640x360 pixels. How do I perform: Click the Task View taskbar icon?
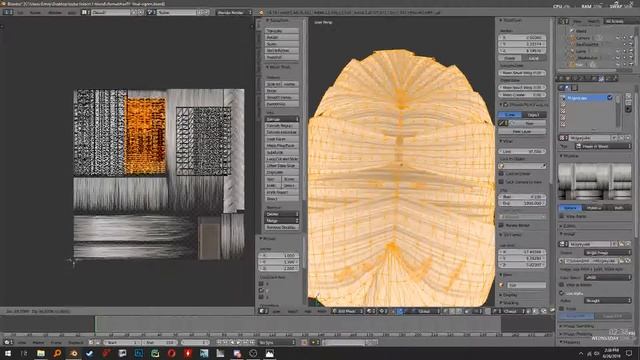pyautogui.click(x=24, y=353)
